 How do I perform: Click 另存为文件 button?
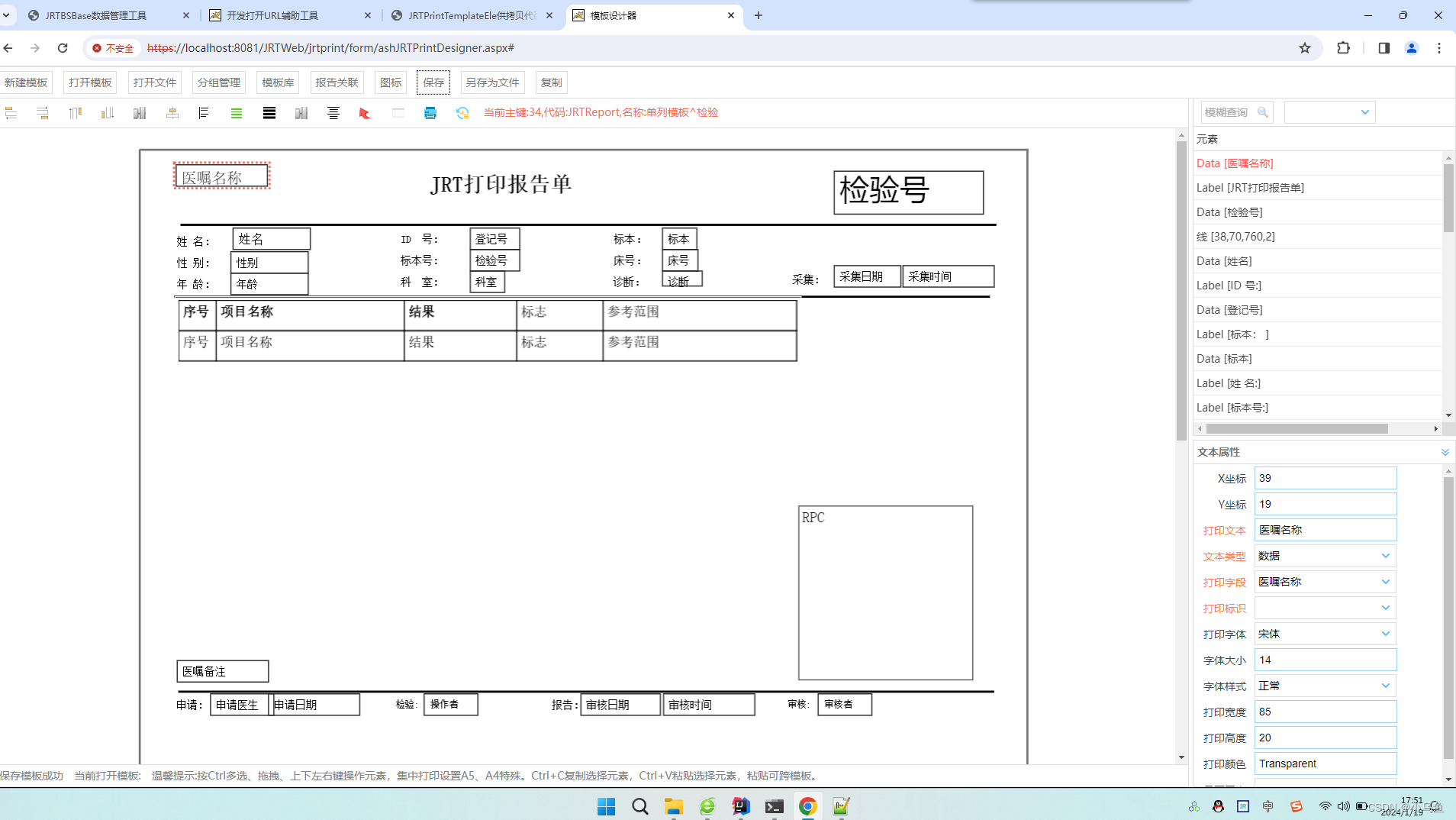point(492,82)
